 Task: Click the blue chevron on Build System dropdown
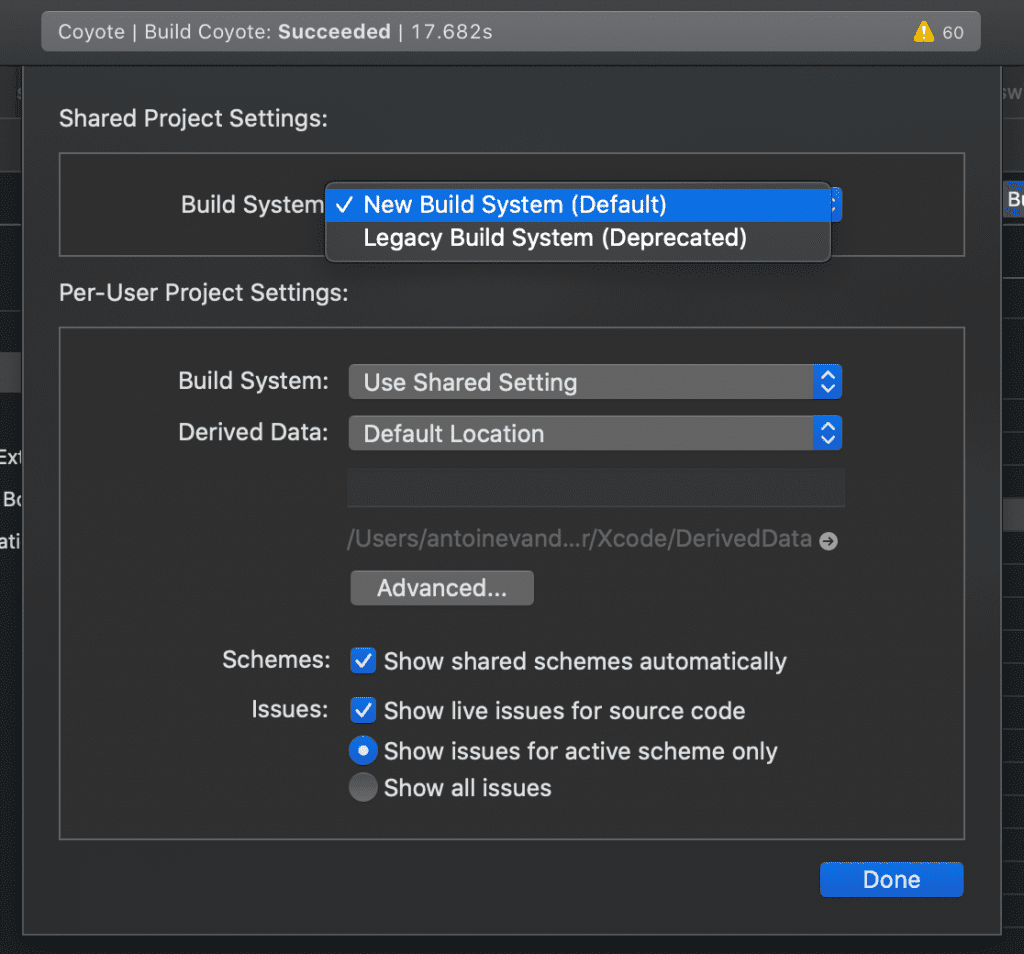pos(828,381)
